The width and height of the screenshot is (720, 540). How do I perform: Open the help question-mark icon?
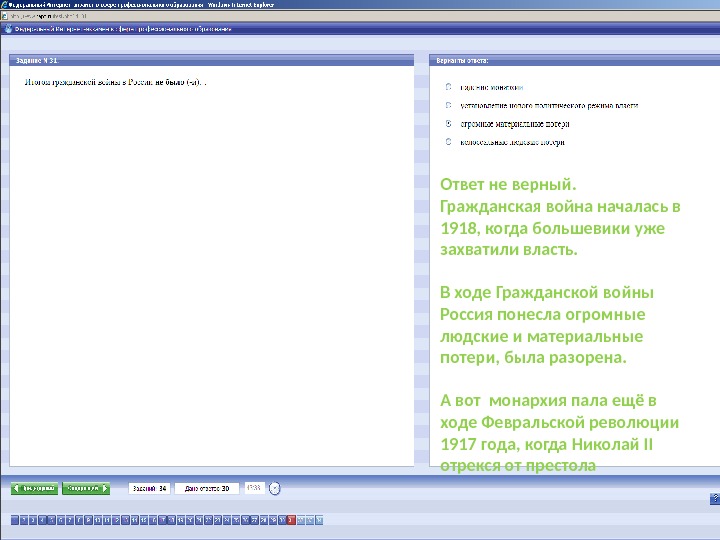715,499
